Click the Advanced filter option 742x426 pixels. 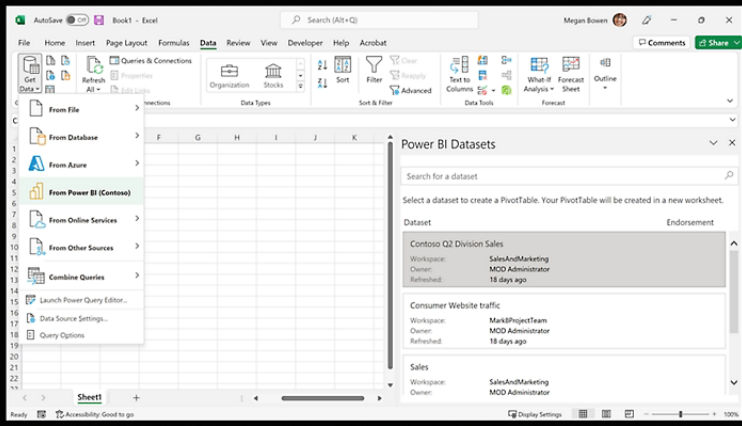coord(411,90)
